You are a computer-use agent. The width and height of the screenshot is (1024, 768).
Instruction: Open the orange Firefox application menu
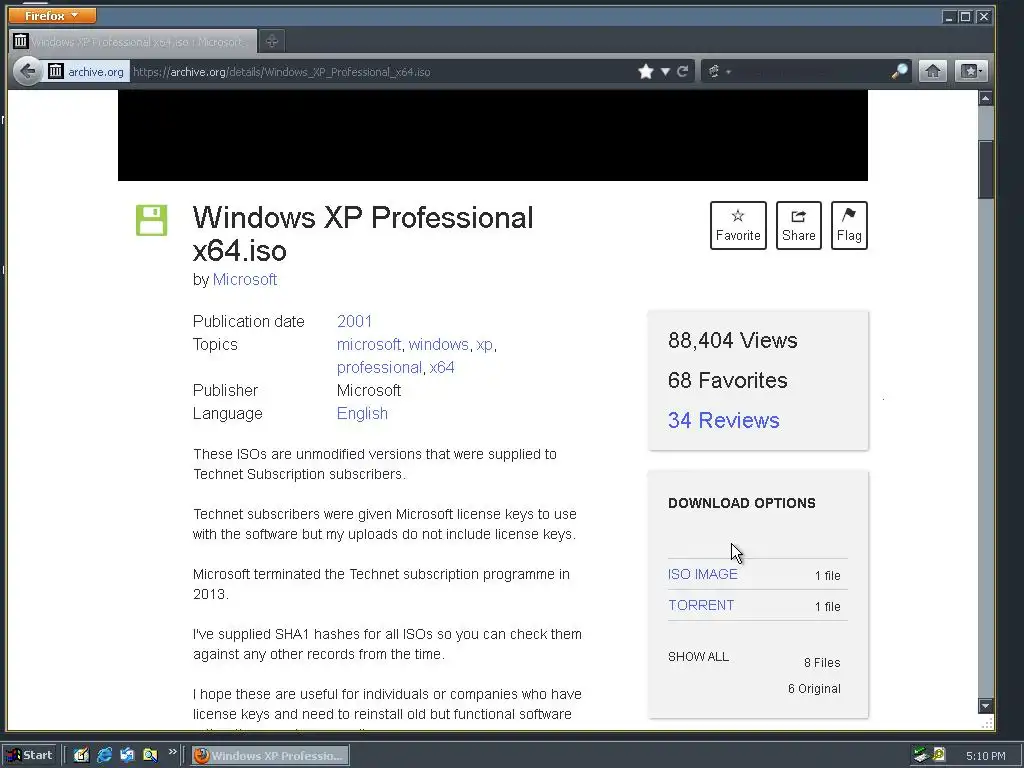(x=52, y=15)
